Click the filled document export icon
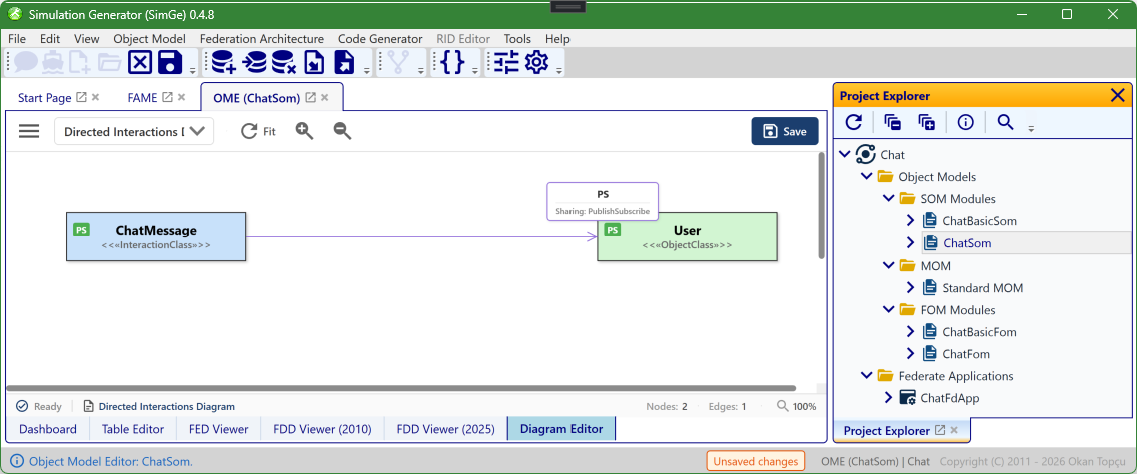This screenshot has width=1137, height=474. pyautogui.click(x=344, y=62)
